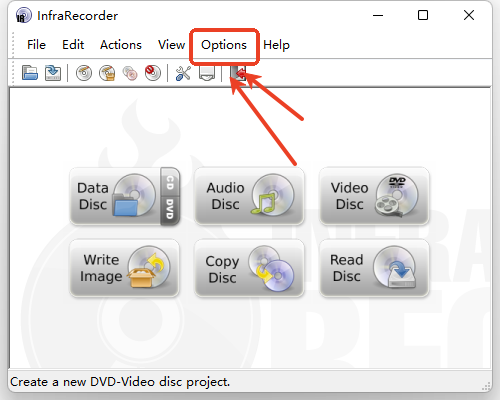Open the Help menu
The height and width of the screenshot is (400, 500).
[276, 45]
